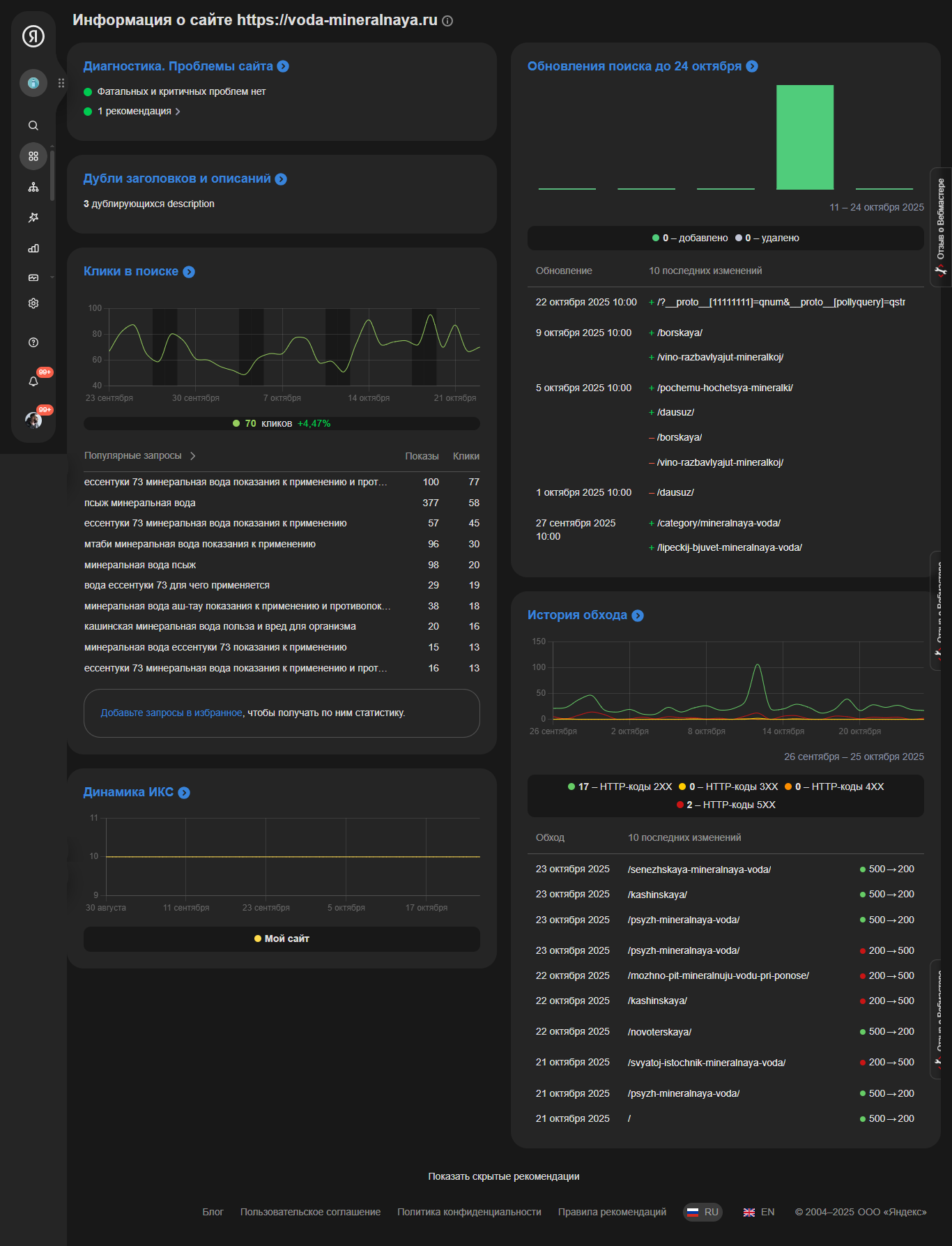Toggle the Мой сайт legend in ИКС chart
952x1246 pixels.
(x=282, y=939)
